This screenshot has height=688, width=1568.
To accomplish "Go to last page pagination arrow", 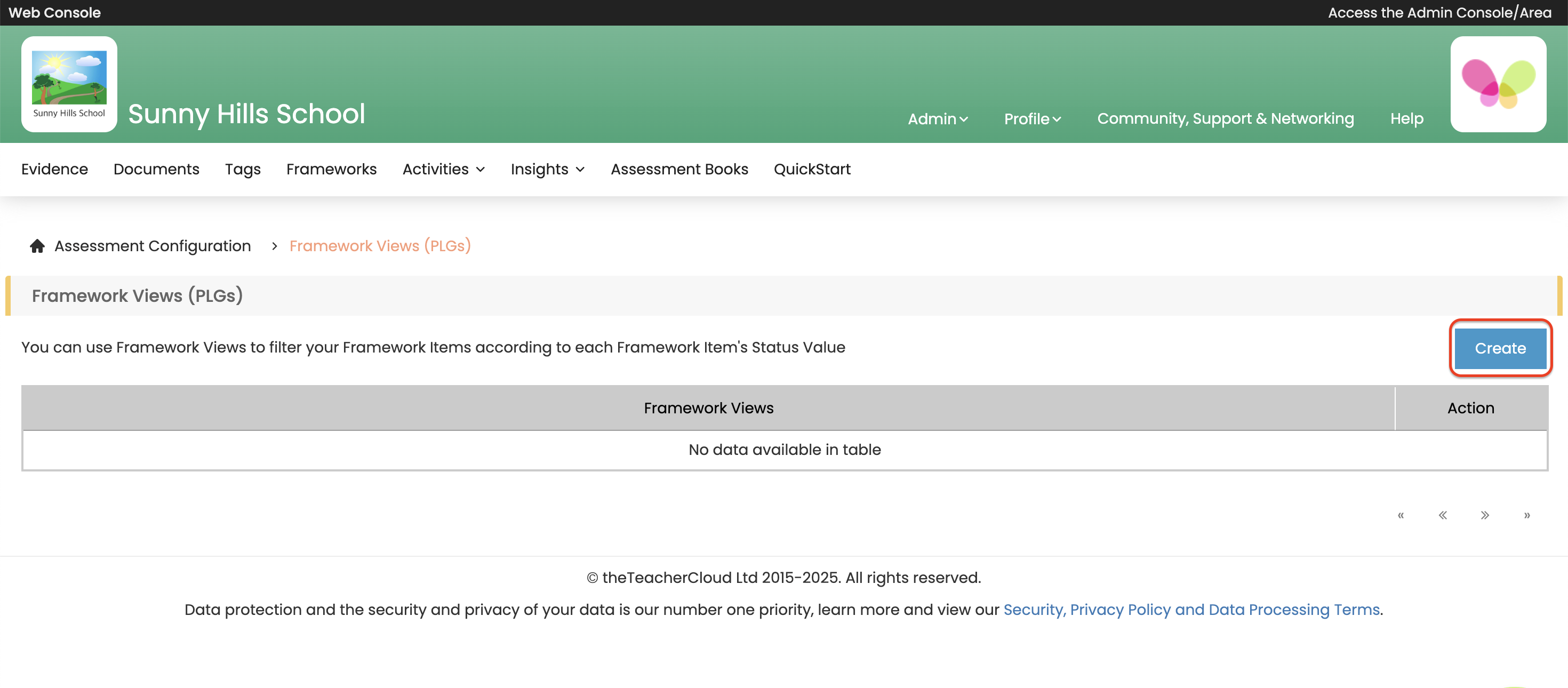I will 1526,515.
